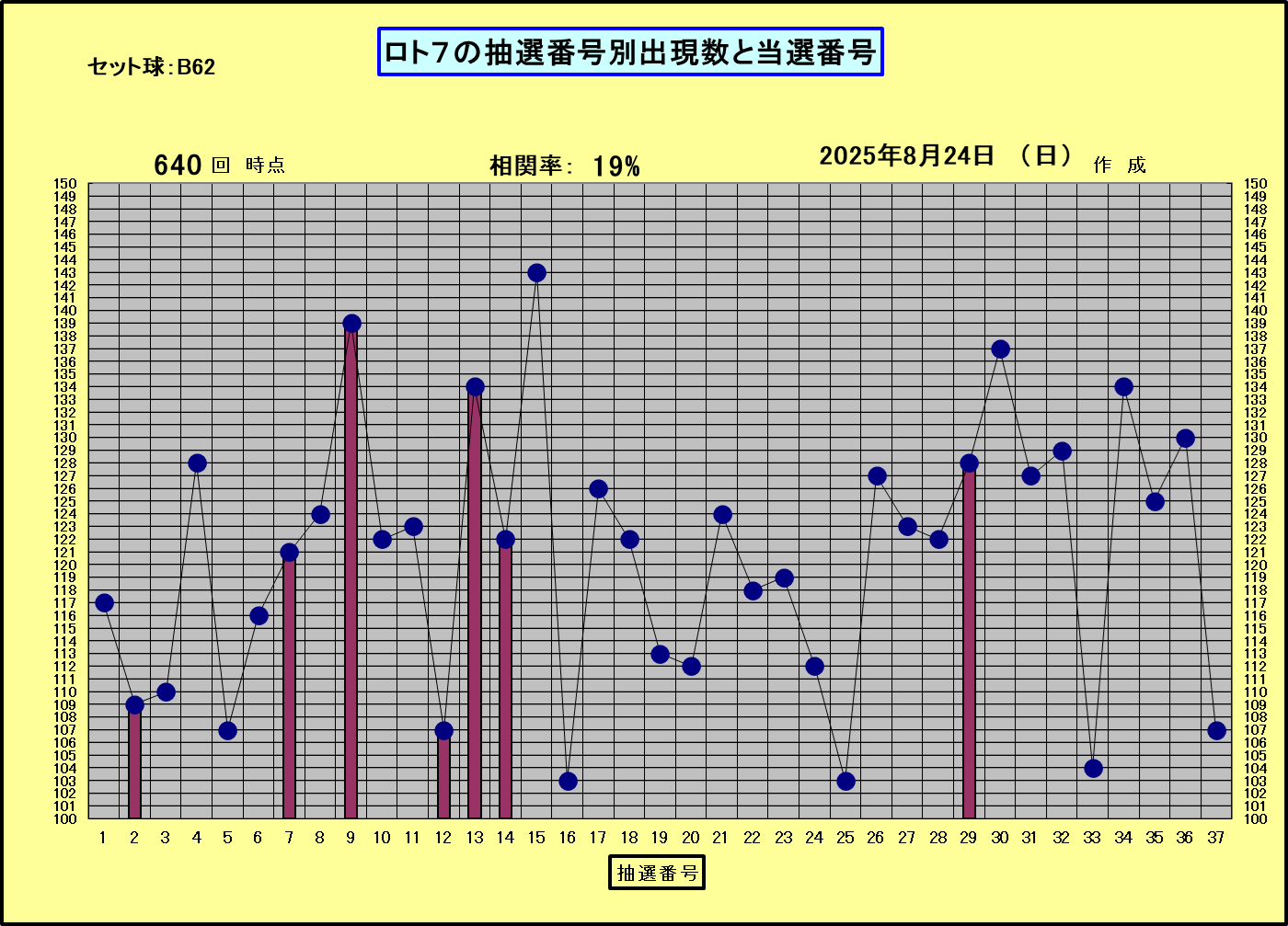Viewport: 1288px width, 926px height.
Task: Click the 150 label on left axis
Action: point(70,184)
